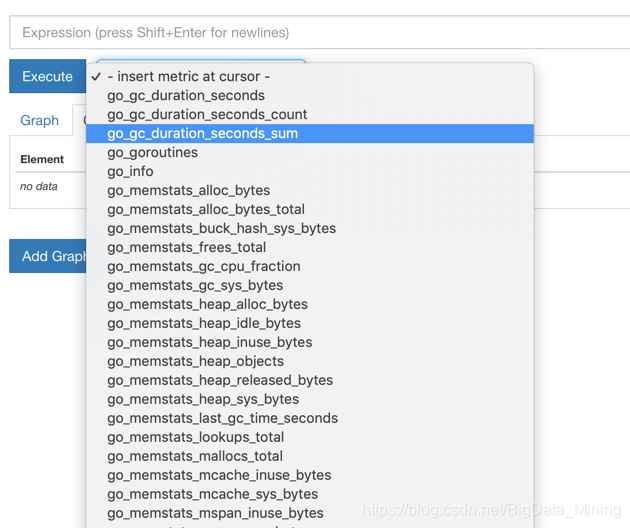Pick go_info from the metric list
Viewport: 630px width, 528px height.
310,172
